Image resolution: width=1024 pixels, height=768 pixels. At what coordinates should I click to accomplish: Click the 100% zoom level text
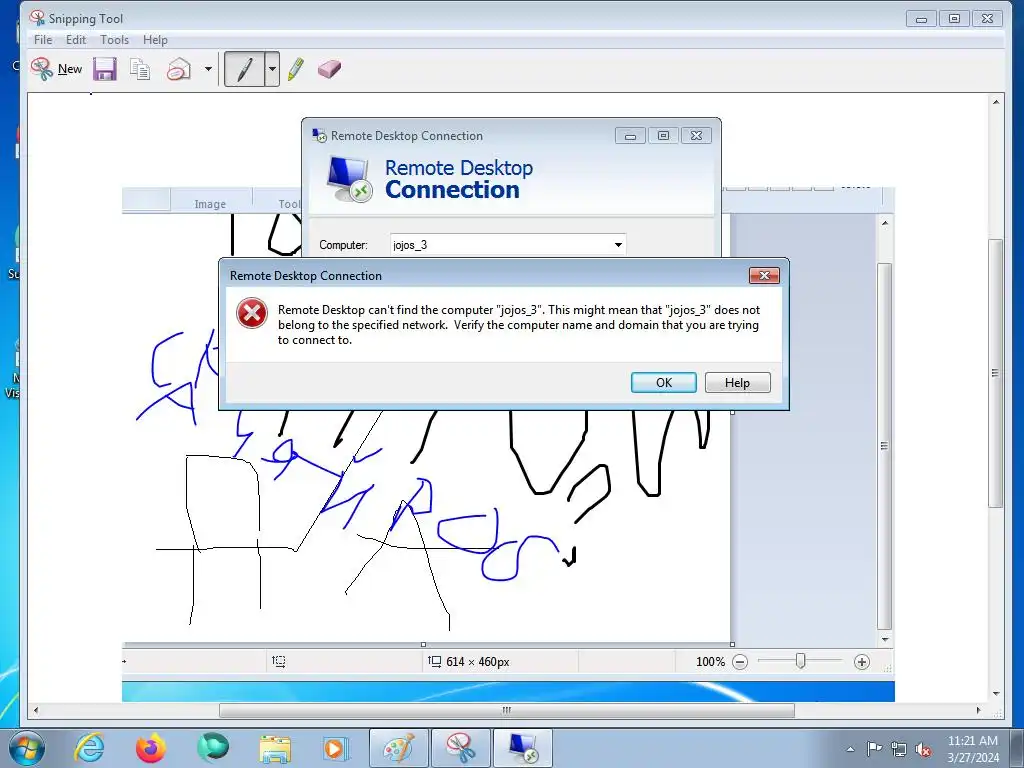pyautogui.click(x=711, y=662)
